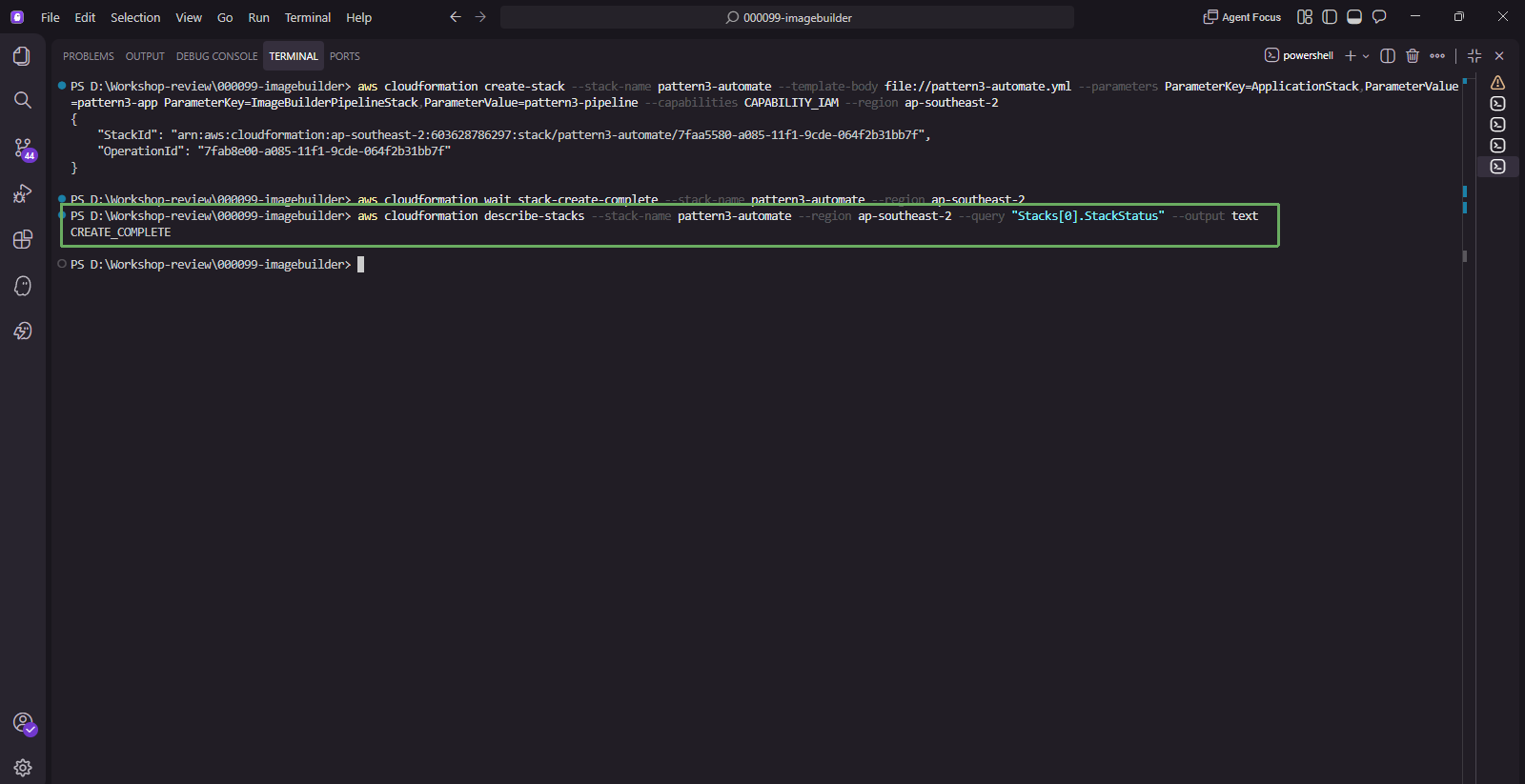Switch to the OUTPUT tab
1525x784 pixels.
click(145, 56)
